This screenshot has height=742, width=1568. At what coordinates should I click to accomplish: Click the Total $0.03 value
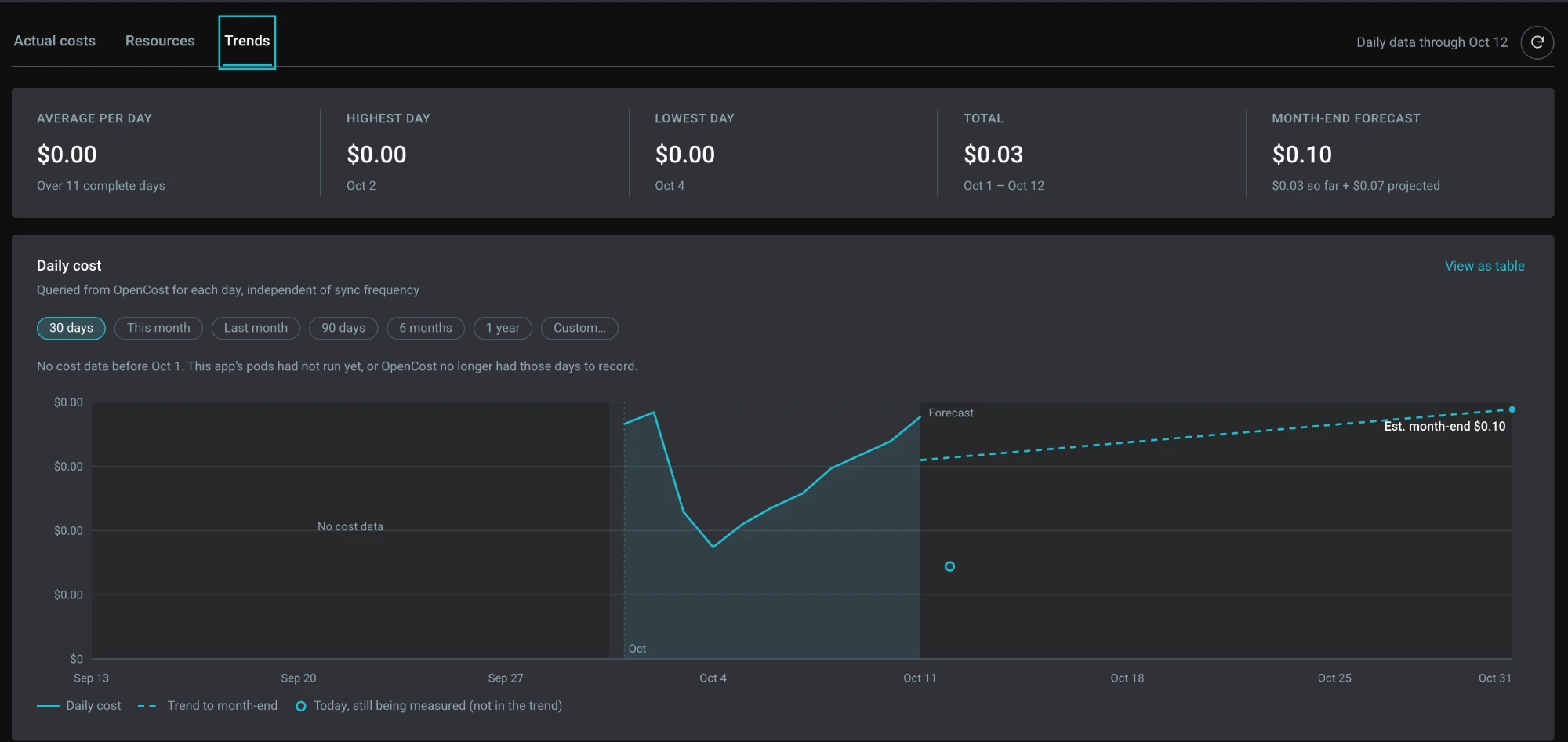click(x=993, y=155)
